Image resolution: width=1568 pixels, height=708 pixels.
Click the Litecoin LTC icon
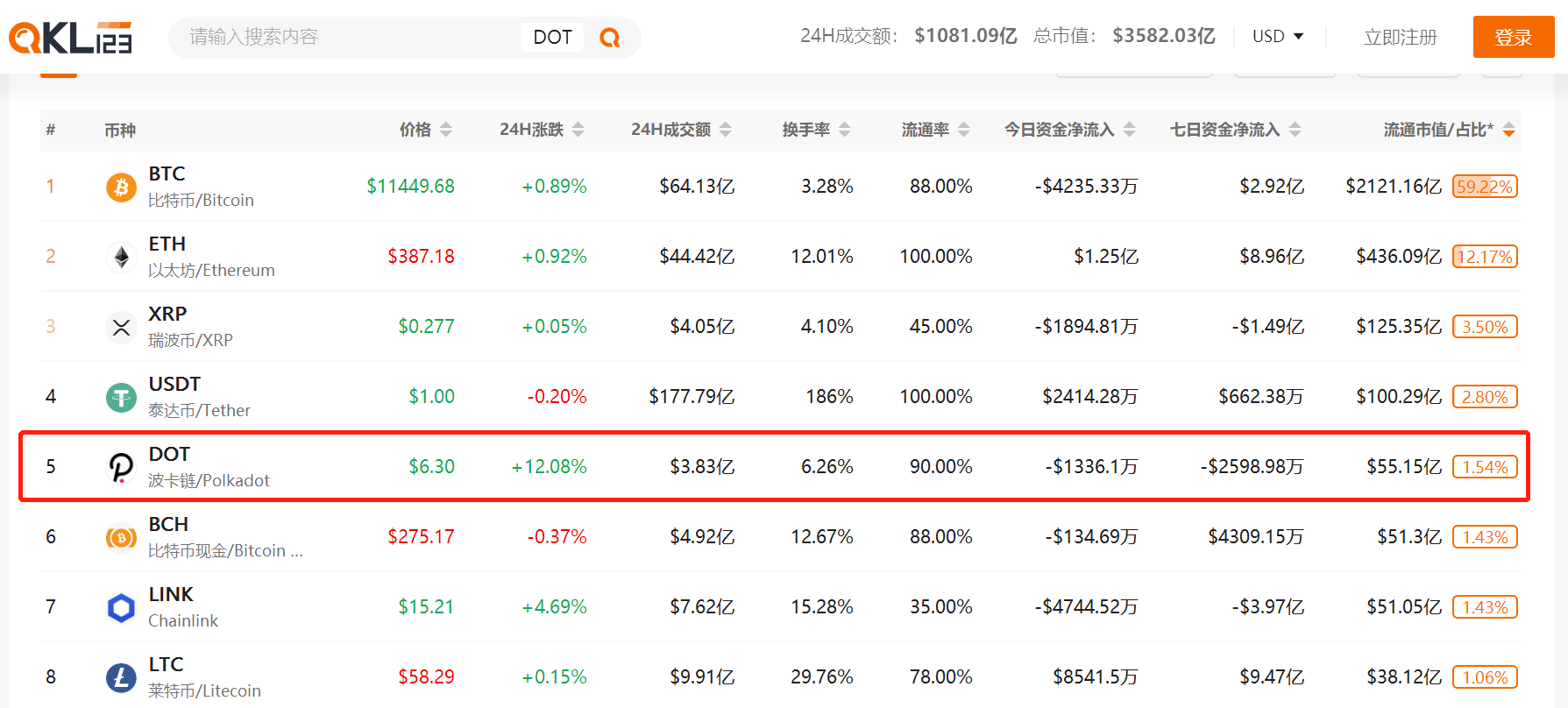point(121,677)
